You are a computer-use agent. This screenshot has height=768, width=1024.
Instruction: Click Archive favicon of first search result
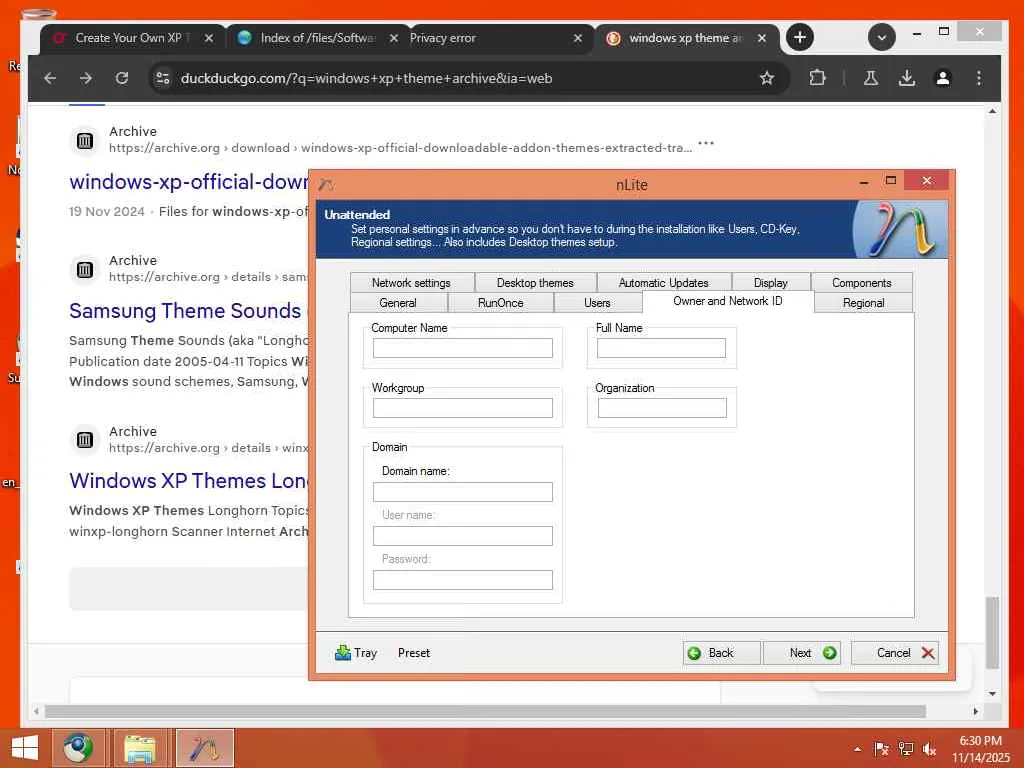(85, 140)
